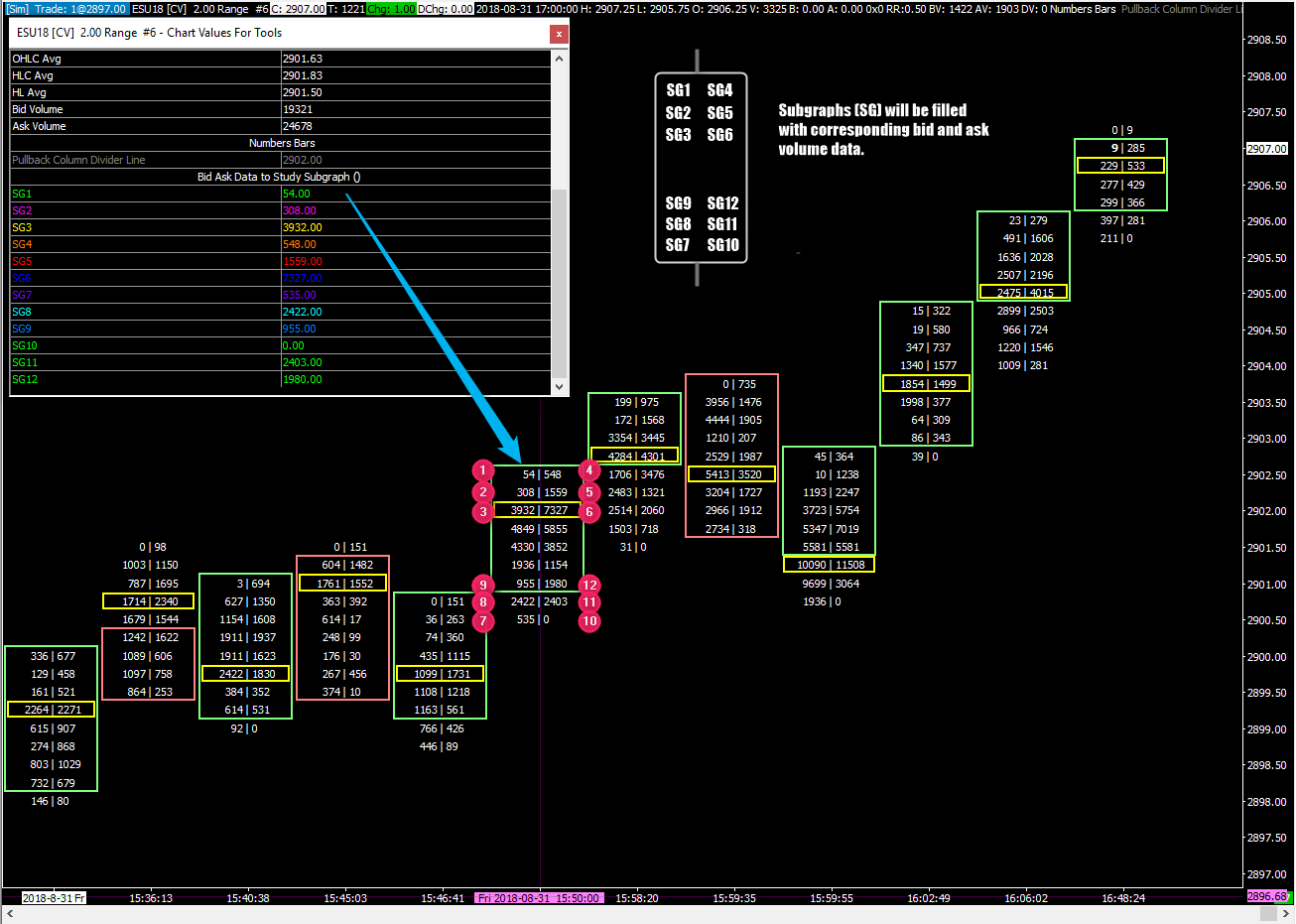Click the Trade: 1@2897.00 header text
The image size is (1296, 924).
tap(81, 9)
